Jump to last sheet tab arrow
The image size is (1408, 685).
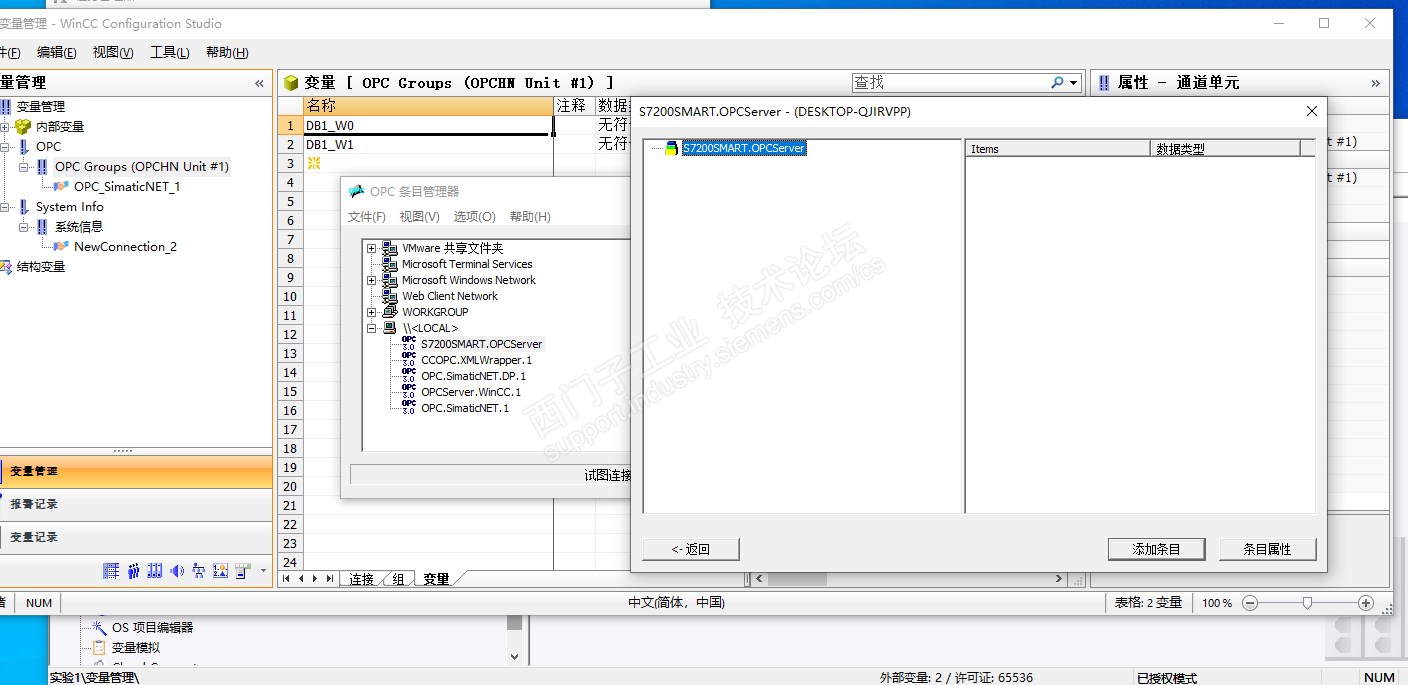click(x=330, y=578)
